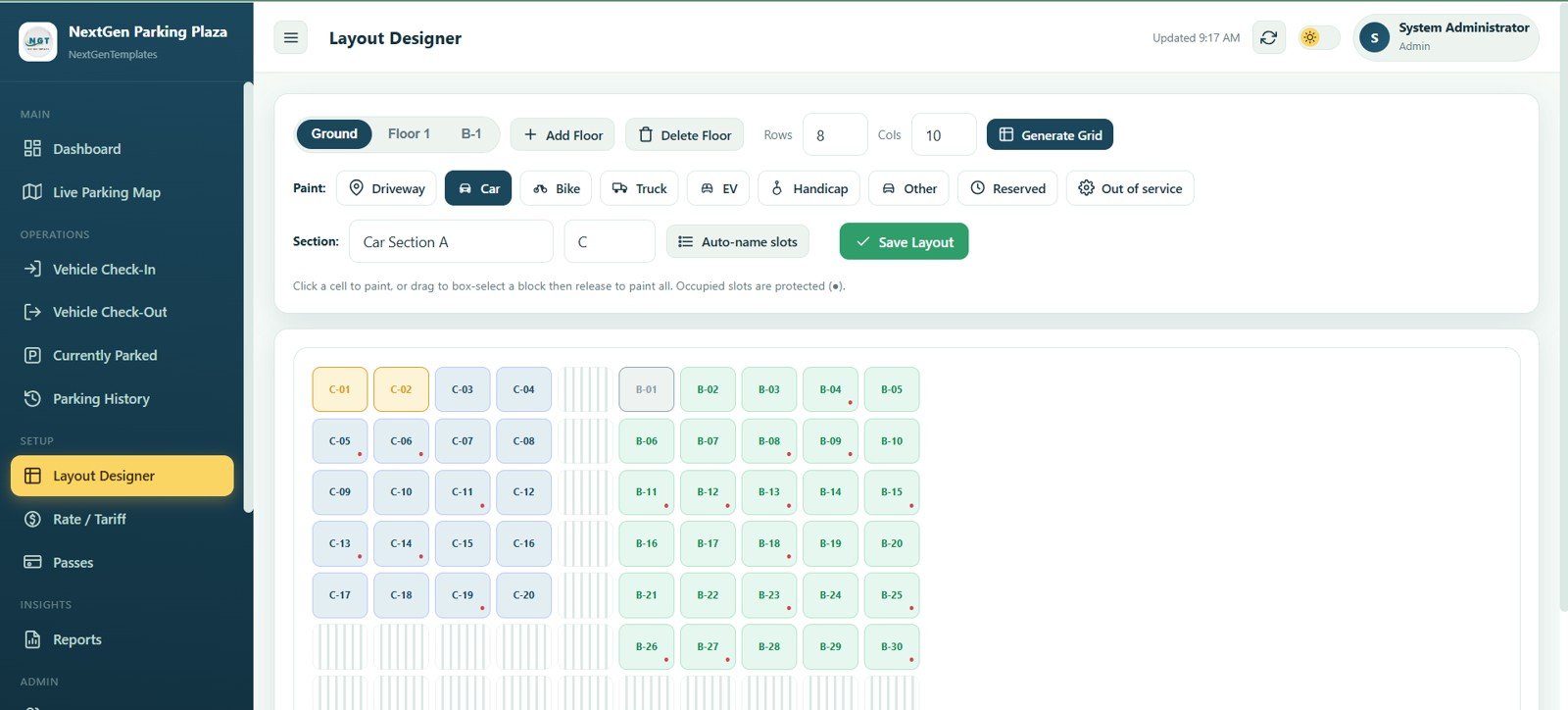1568x710 pixels.
Task: Select the Bike paint type
Action: 556,188
